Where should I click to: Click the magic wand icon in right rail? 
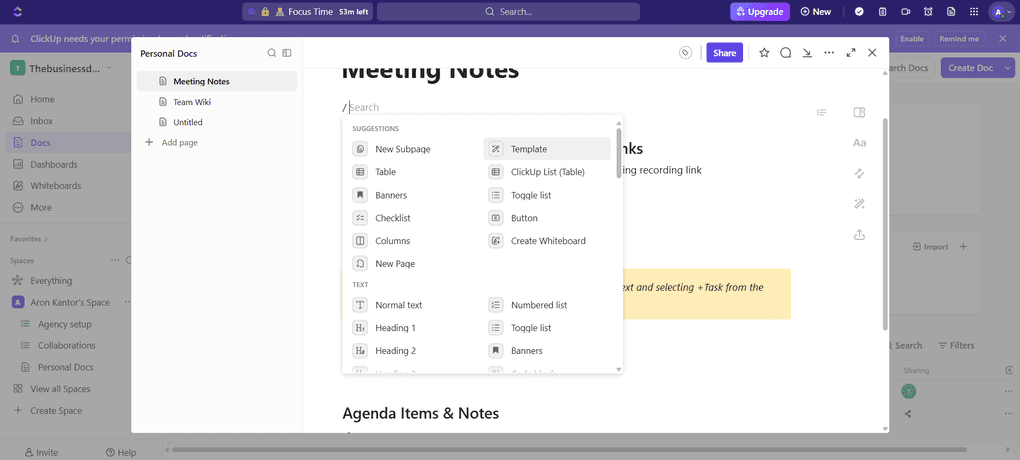click(x=859, y=204)
